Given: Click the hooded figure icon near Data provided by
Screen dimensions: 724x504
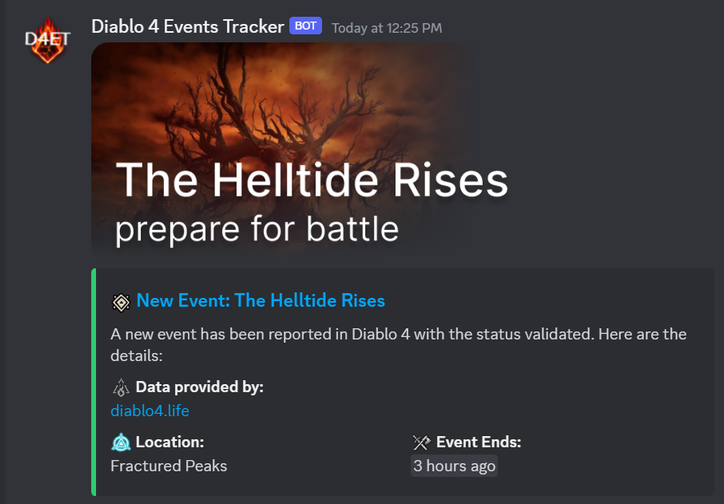Looking at the screenshot, I should tap(121, 387).
